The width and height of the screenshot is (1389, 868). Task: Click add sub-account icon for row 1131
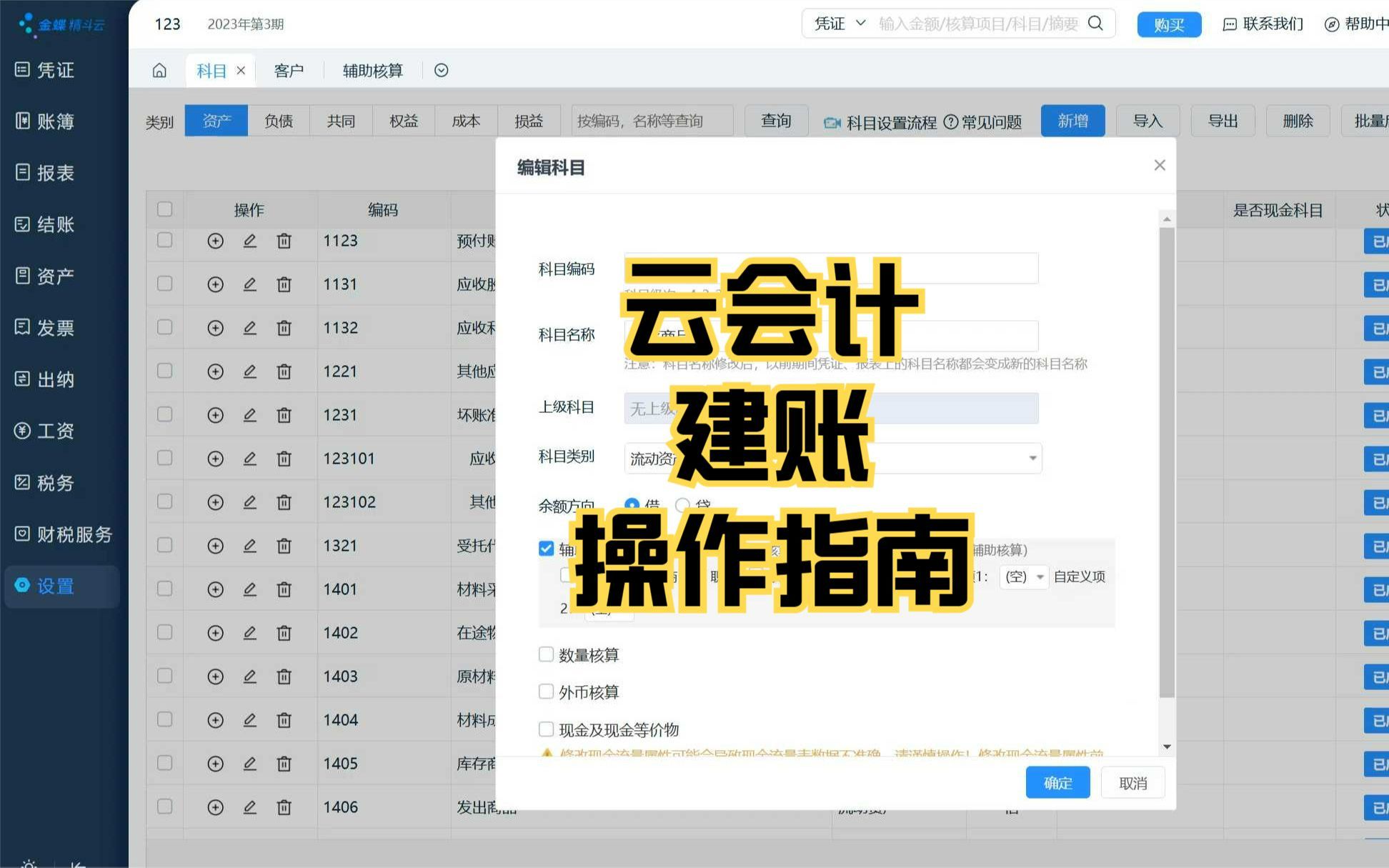point(215,284)
